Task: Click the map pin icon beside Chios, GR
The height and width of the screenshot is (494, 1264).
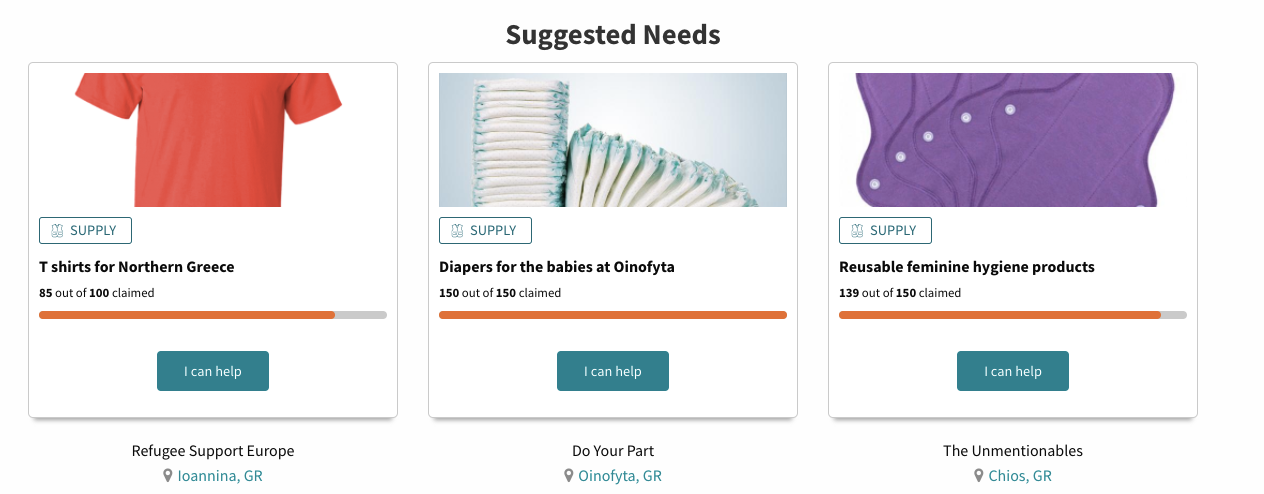Action: pyautogui.click(x=978, y=476)
